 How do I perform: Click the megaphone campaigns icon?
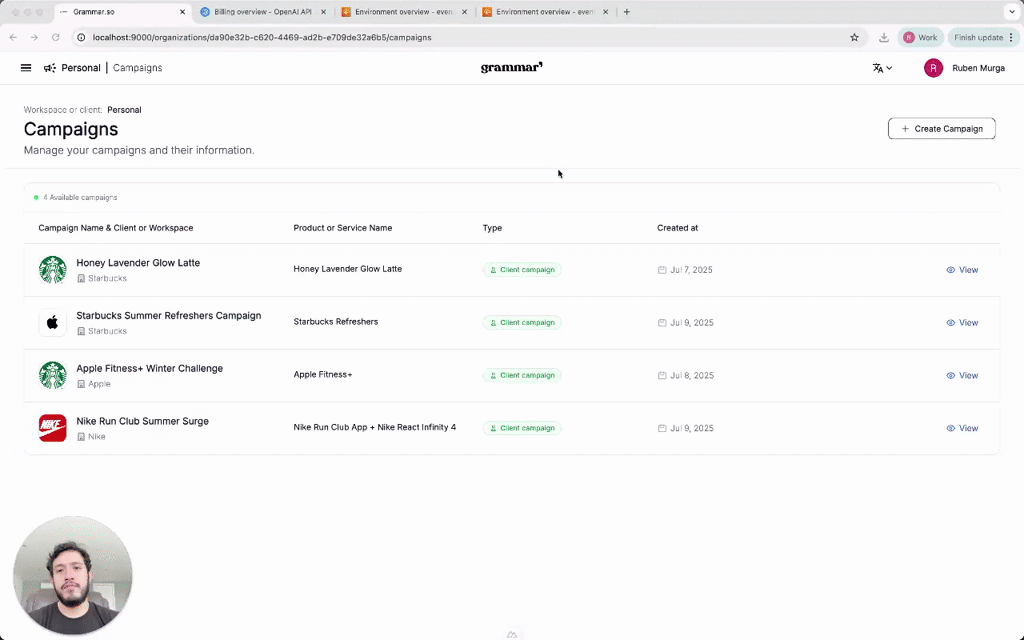click(50, 68)
